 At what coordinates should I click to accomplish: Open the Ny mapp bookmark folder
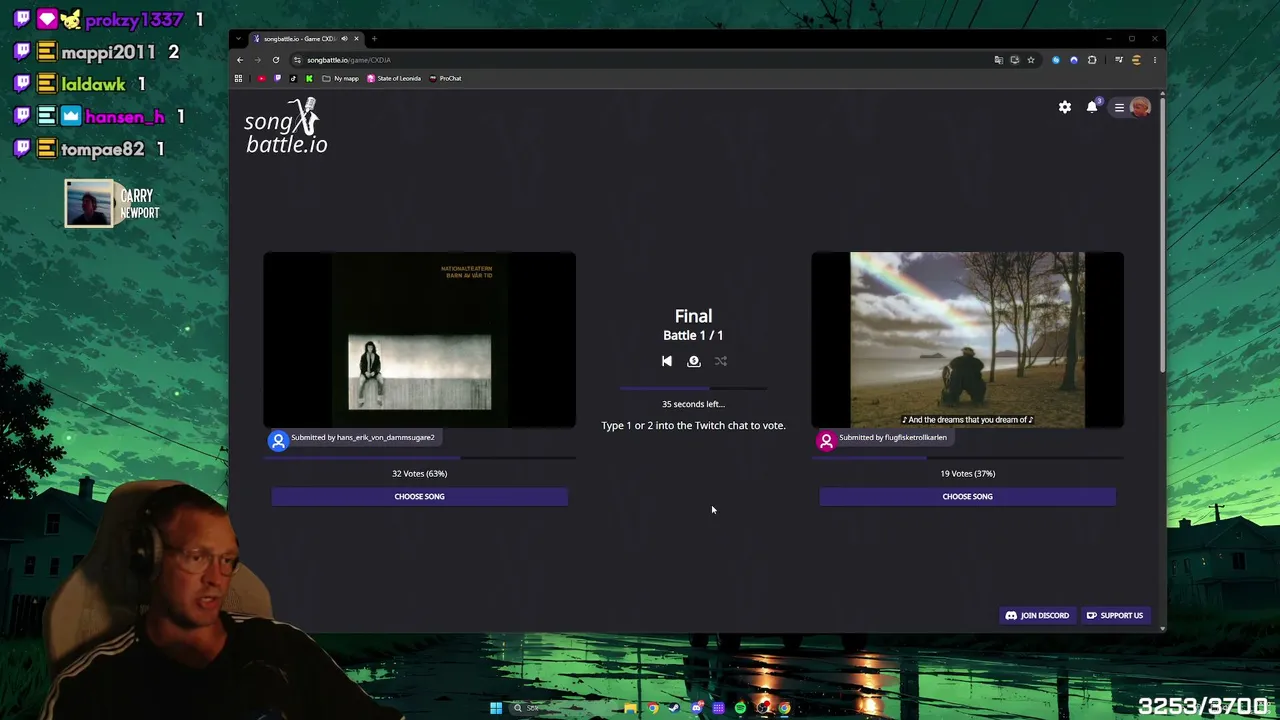pyautogui.click(x=340, y=78)
